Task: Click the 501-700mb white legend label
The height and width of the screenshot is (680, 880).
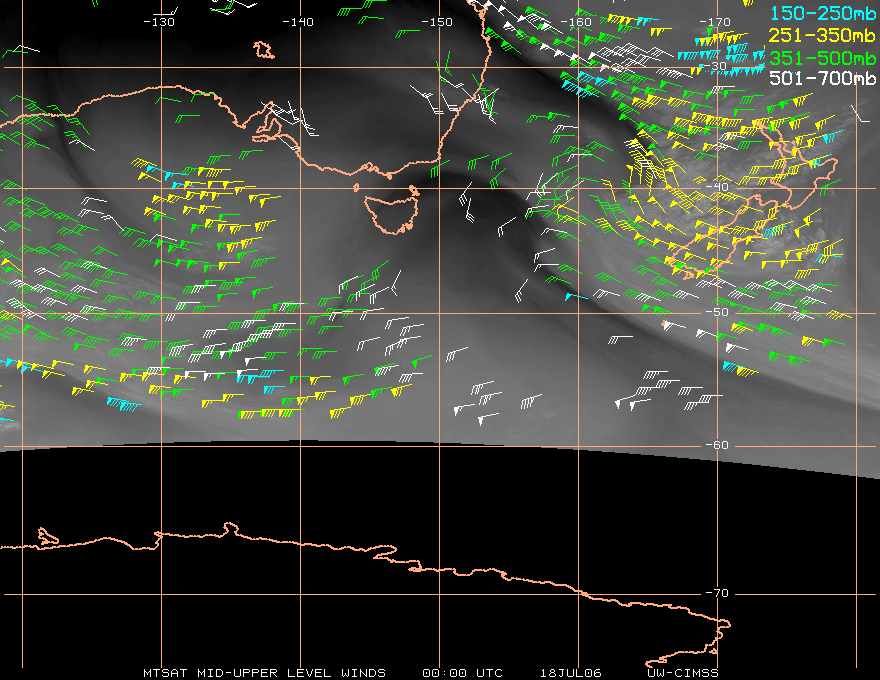Action: [x=823, y=78]
